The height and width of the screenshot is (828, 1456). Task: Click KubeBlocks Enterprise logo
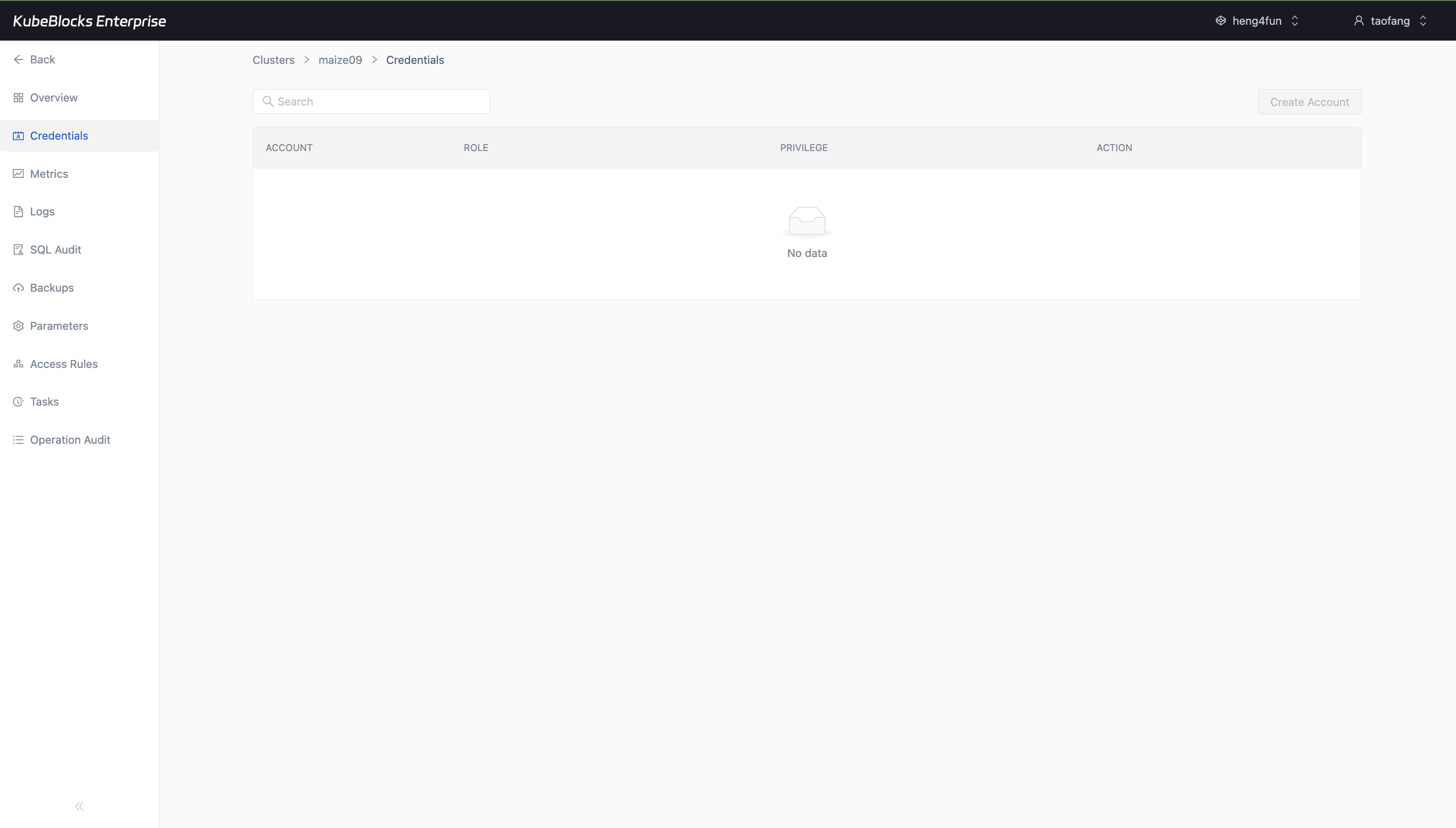89,21
